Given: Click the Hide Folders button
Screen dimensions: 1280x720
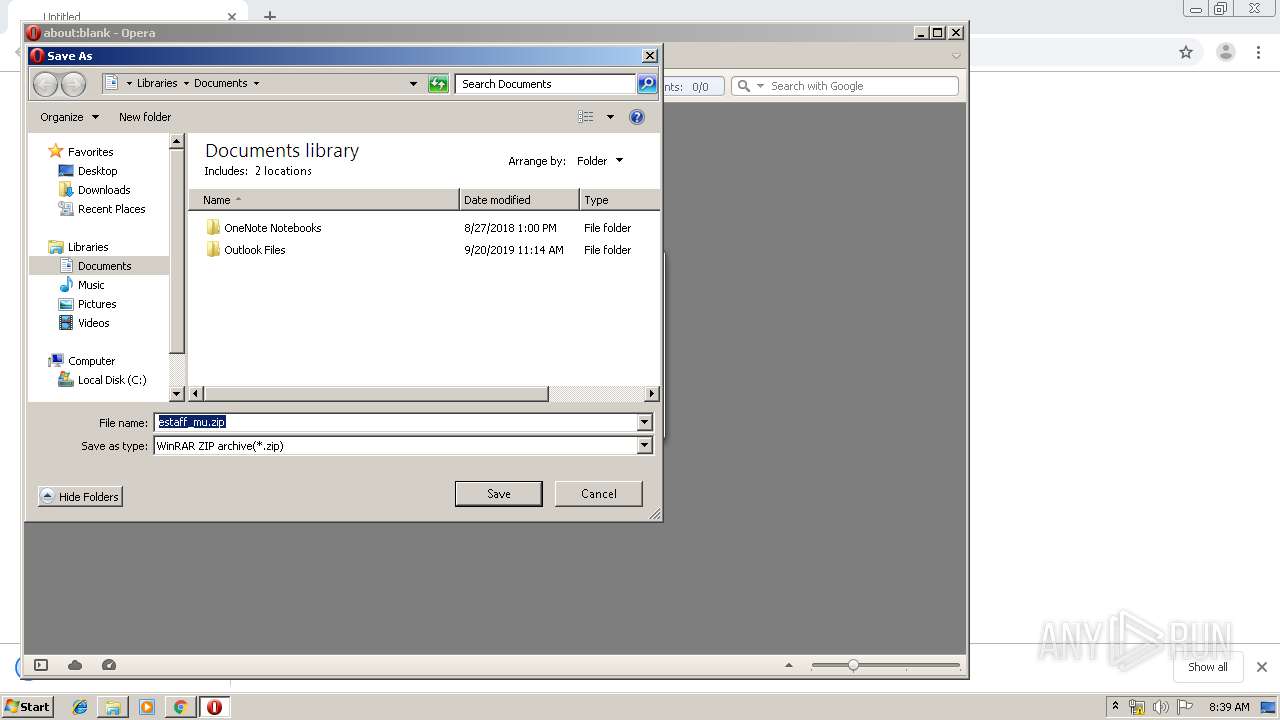Looking at the screenshot, I should point(80,497).
